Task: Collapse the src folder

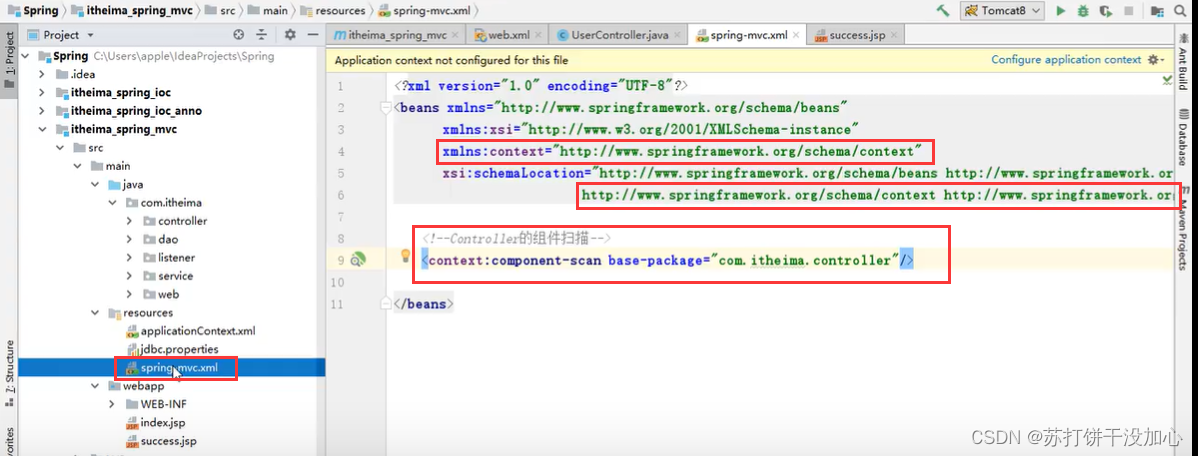Action: click(x=60, y=147)
